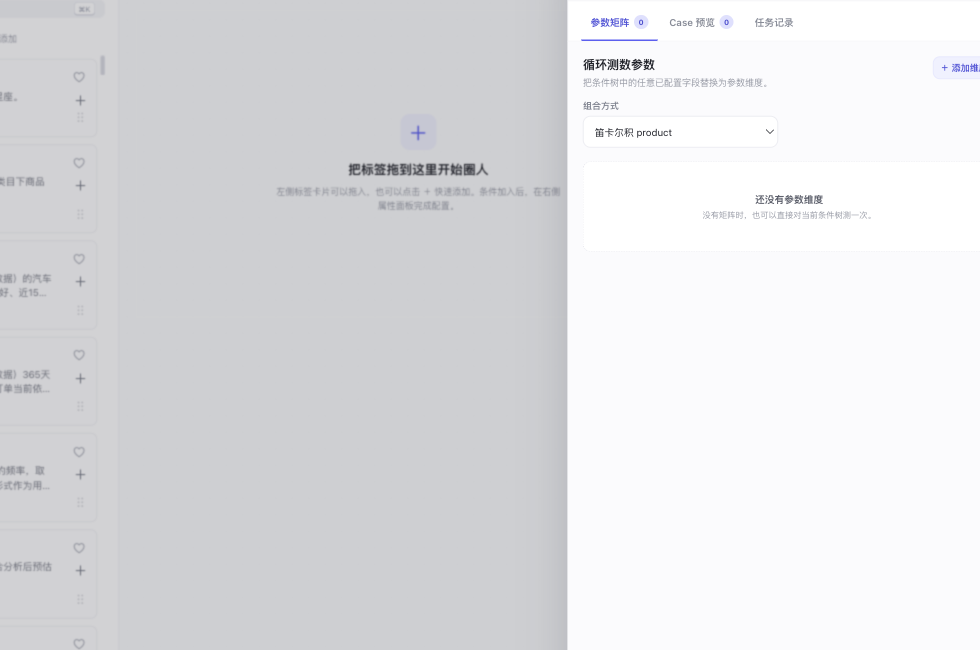The height and width of the screenshot is (650, 980).
Task: Add the 的频率，取 tag with plus icon
Action: tap(80, 474)
